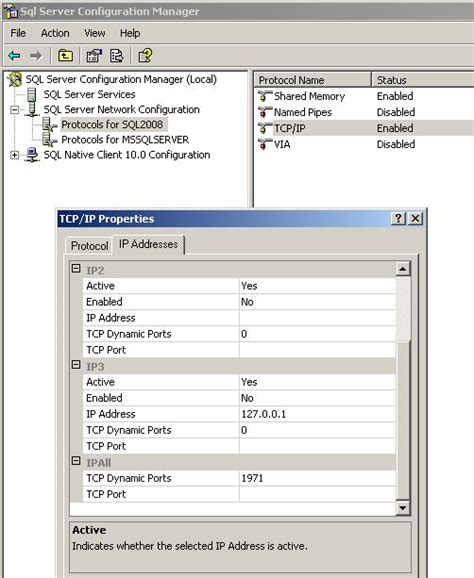Click the Shared Memory protocol icon
The height and width of the screenshot is (578, 474).
point(265,96)
